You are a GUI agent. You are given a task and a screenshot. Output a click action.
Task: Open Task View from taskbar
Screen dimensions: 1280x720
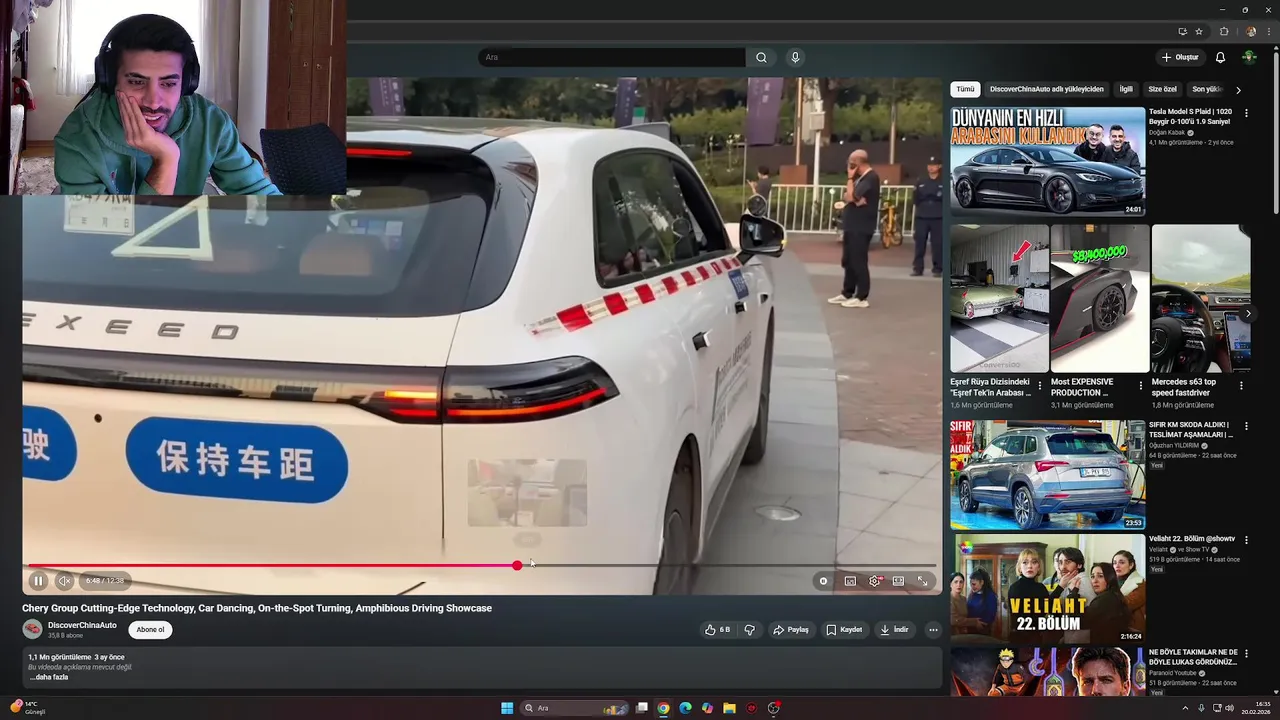coord(642,708)
